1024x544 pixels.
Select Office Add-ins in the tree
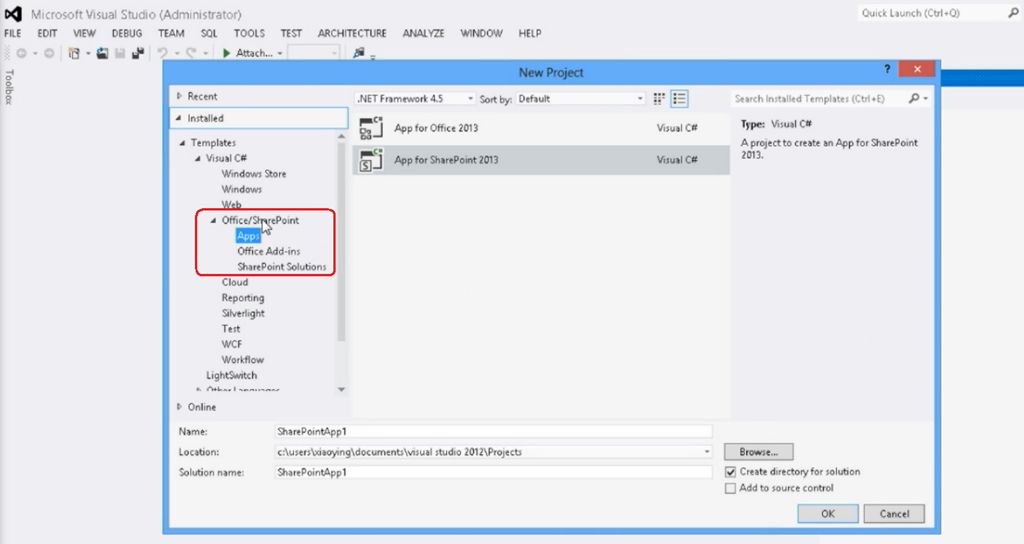(x=268, y=251)
